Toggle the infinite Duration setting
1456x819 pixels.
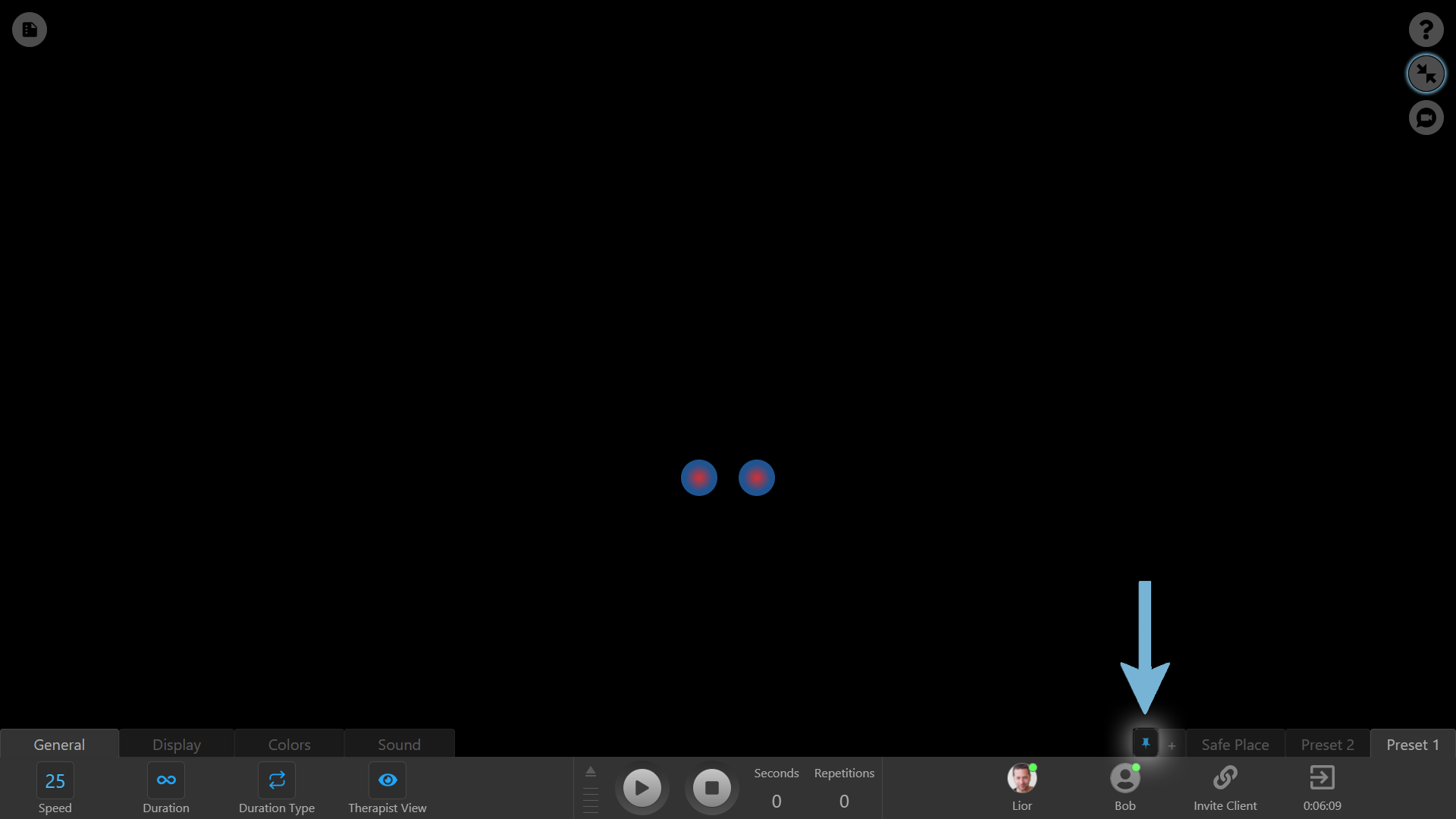(166, 780)
